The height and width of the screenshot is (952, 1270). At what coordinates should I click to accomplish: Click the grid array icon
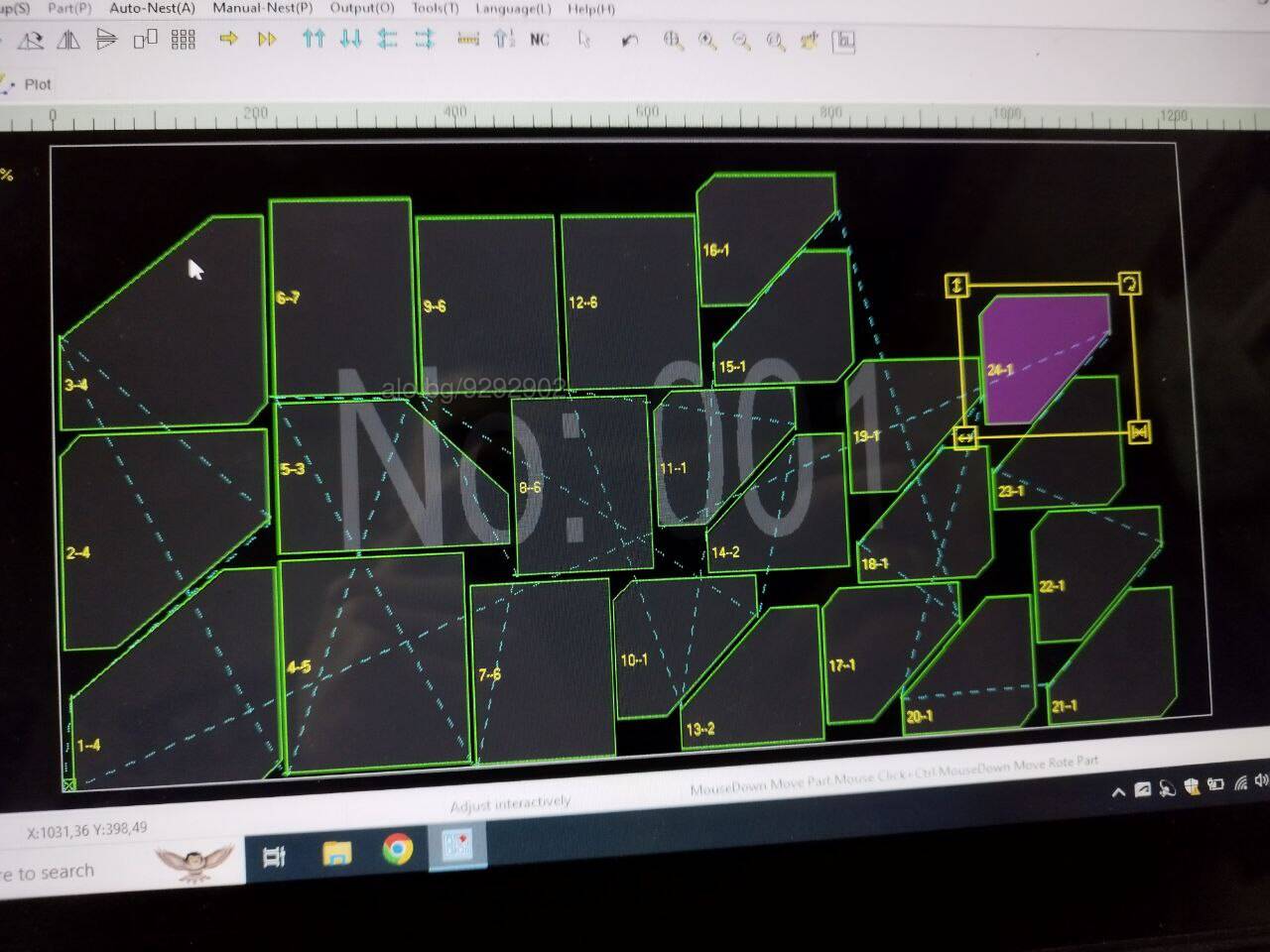[x=184, y=40]
